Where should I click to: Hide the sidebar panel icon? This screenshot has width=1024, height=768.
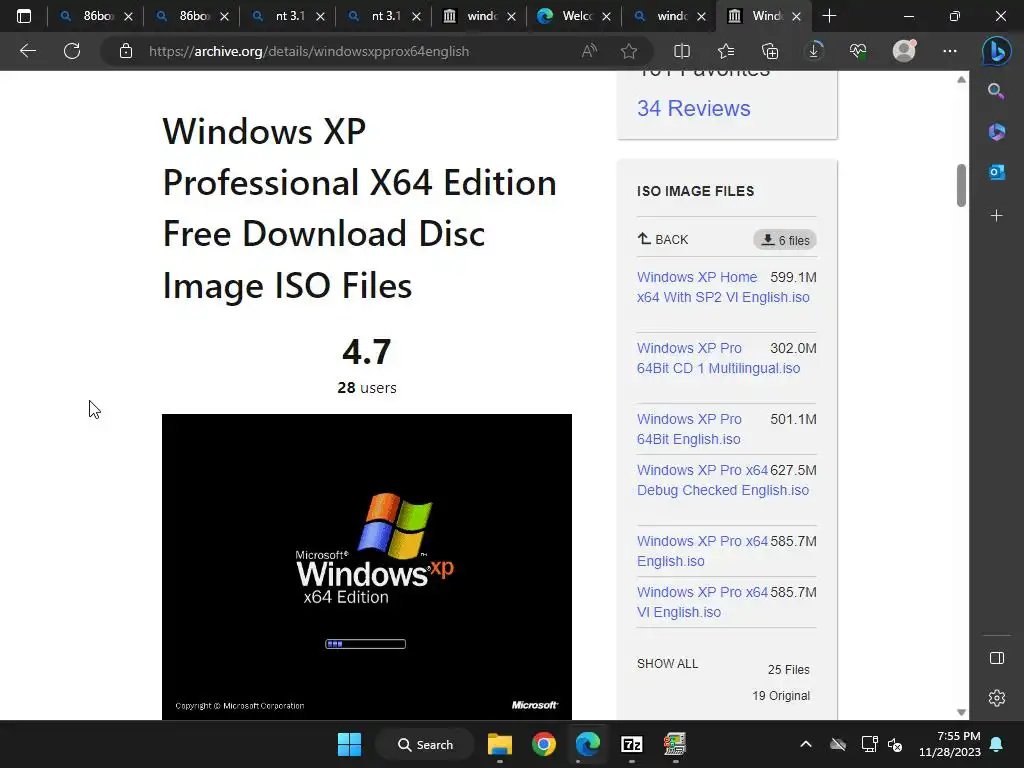[x=997, y=658]
